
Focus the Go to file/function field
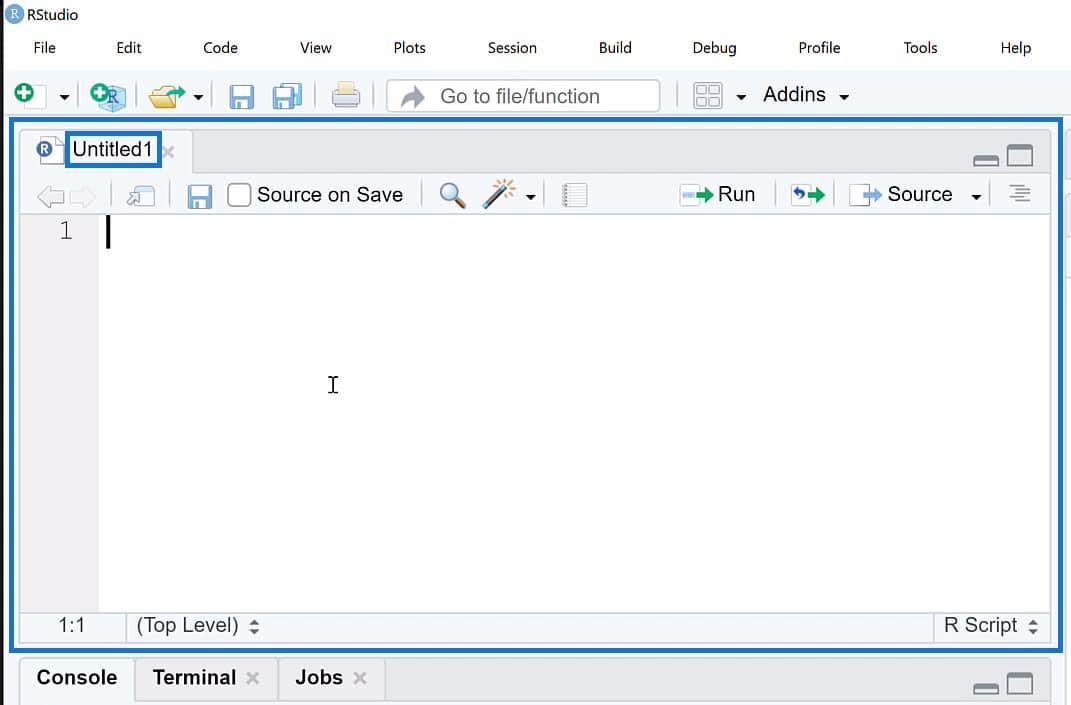523,96
